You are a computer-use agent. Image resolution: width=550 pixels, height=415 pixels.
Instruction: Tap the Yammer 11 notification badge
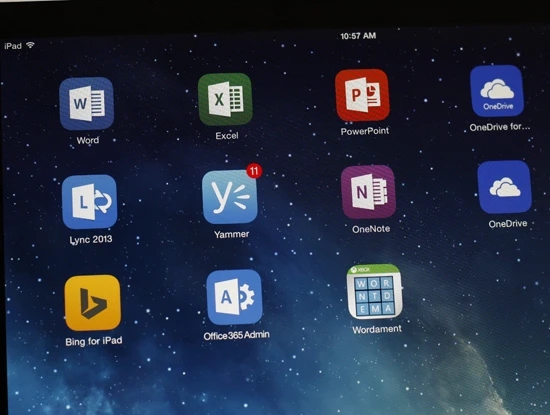tap(254, 171)
